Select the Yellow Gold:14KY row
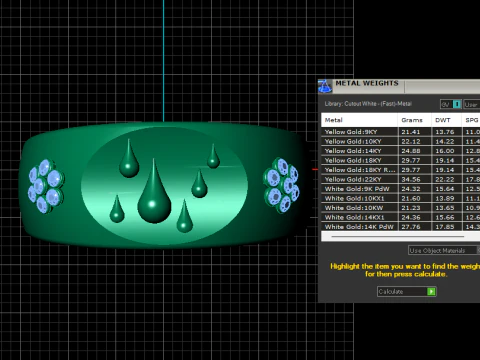 [x=401, y=151]
